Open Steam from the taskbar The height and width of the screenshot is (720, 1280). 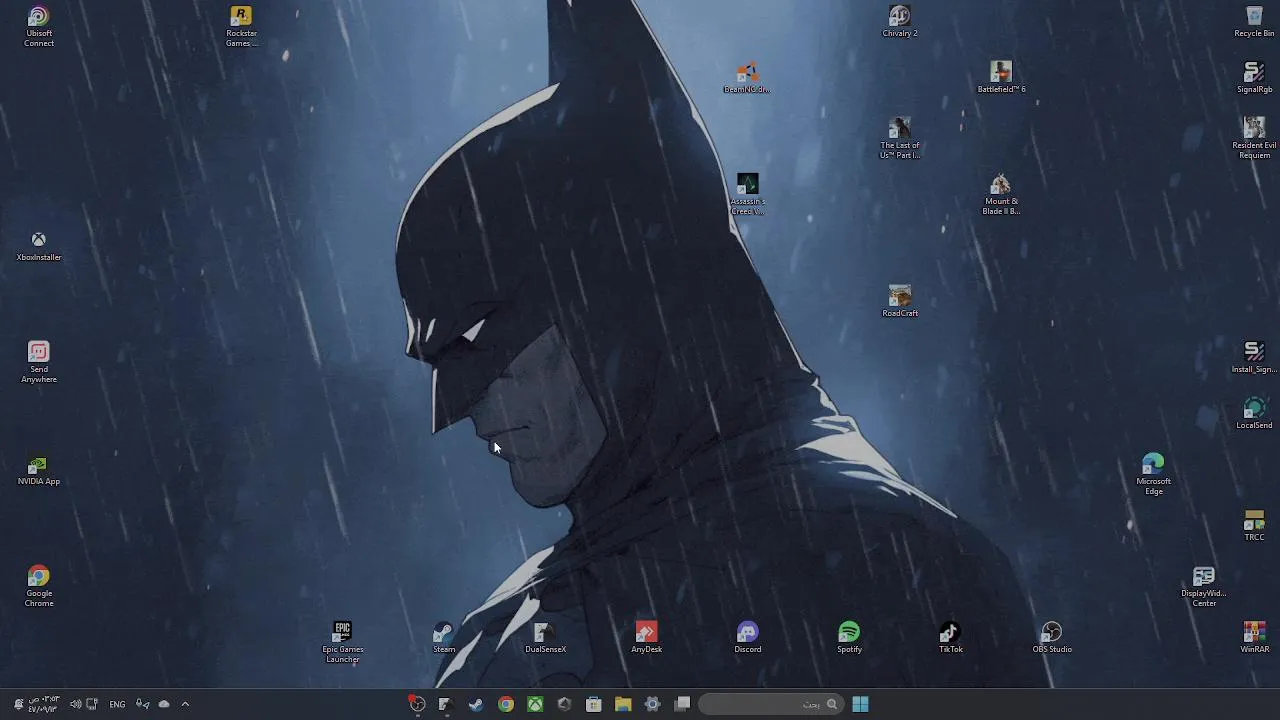(476, 704)
